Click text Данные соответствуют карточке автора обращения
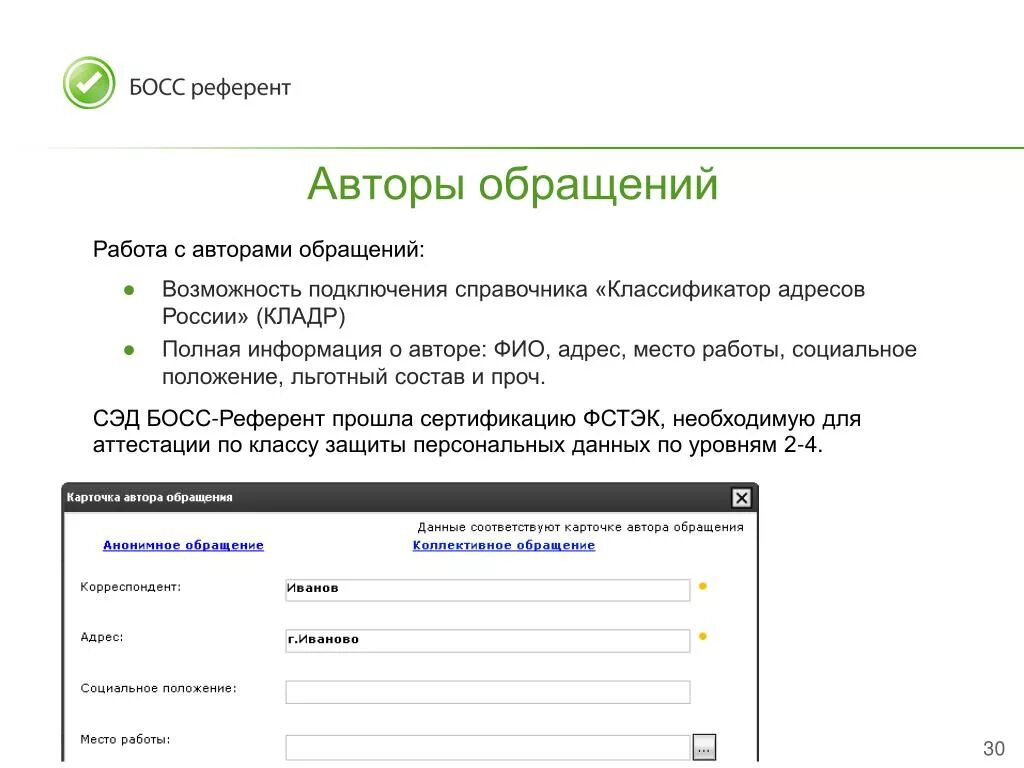Viewport: 1024px width, 768px height. point(581,527)
